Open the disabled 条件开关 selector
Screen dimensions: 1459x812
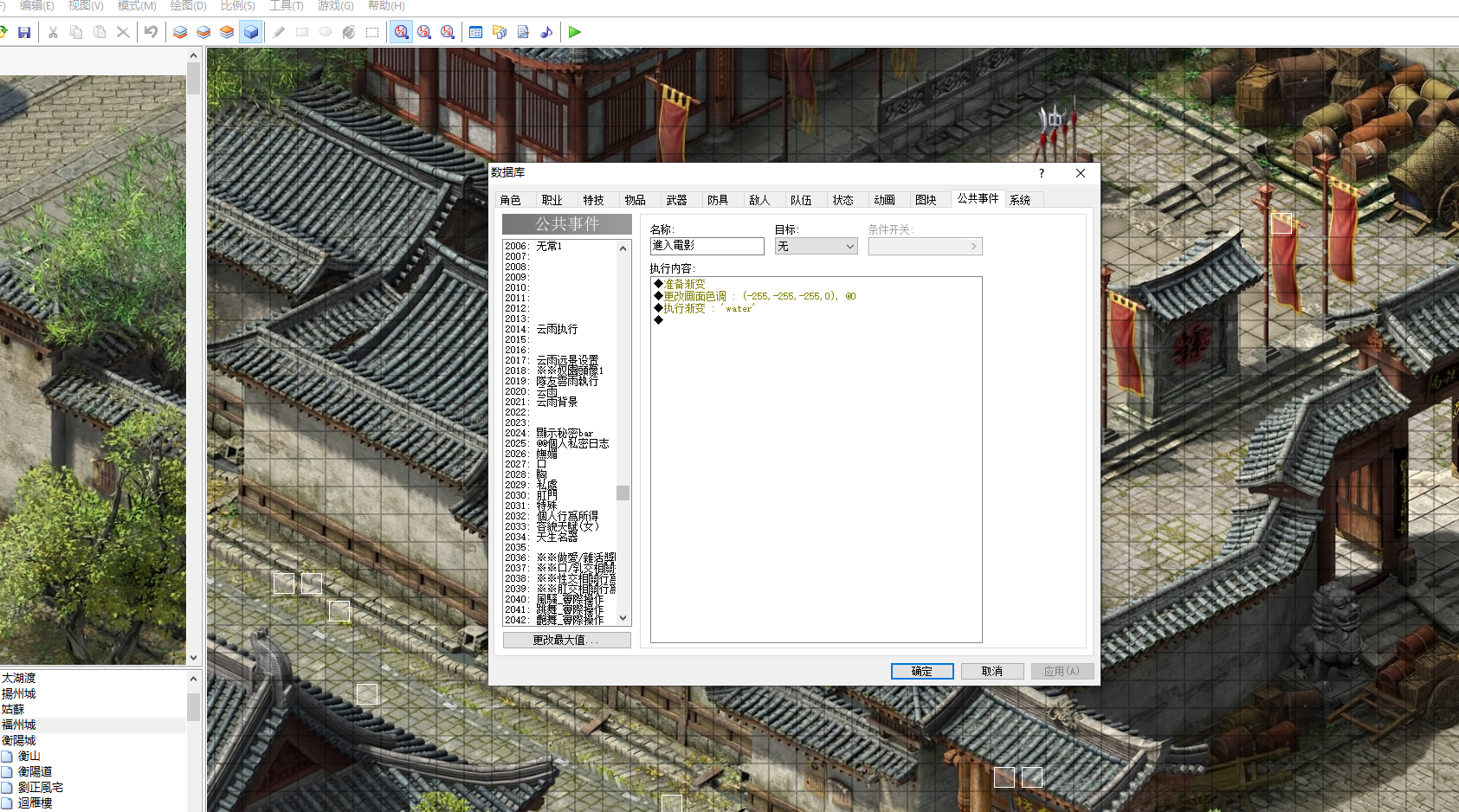point(925,247)
